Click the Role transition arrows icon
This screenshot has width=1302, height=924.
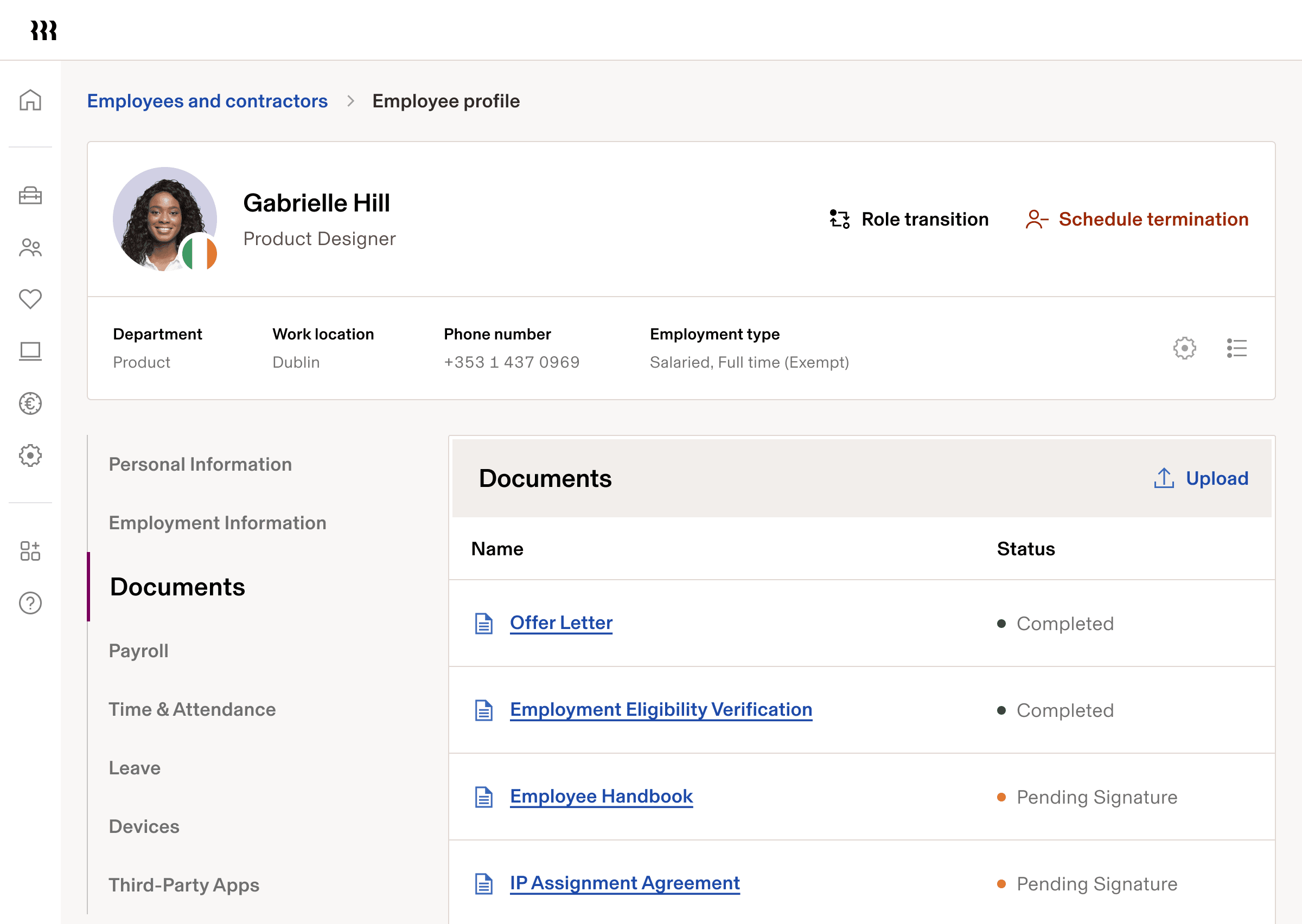tap(839, 219)
